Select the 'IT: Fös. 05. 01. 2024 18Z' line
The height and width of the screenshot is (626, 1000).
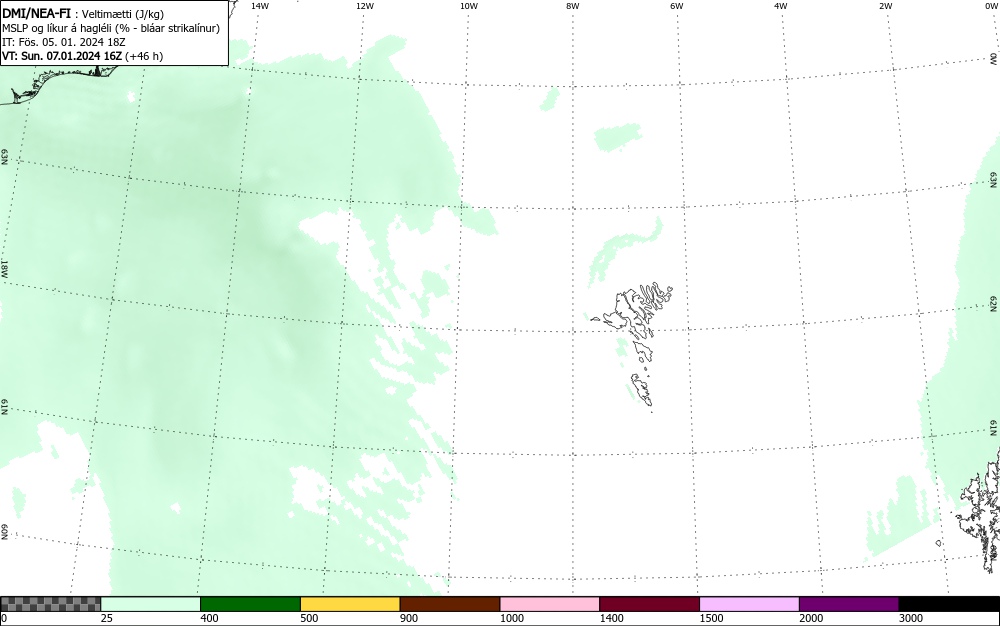pos(64,42)
